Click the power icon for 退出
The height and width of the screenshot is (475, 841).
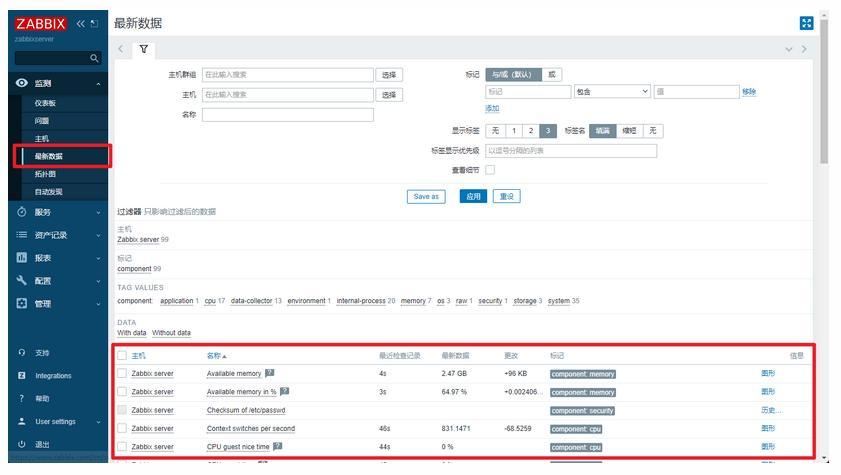pyautogui.click(x=21, y=444)
